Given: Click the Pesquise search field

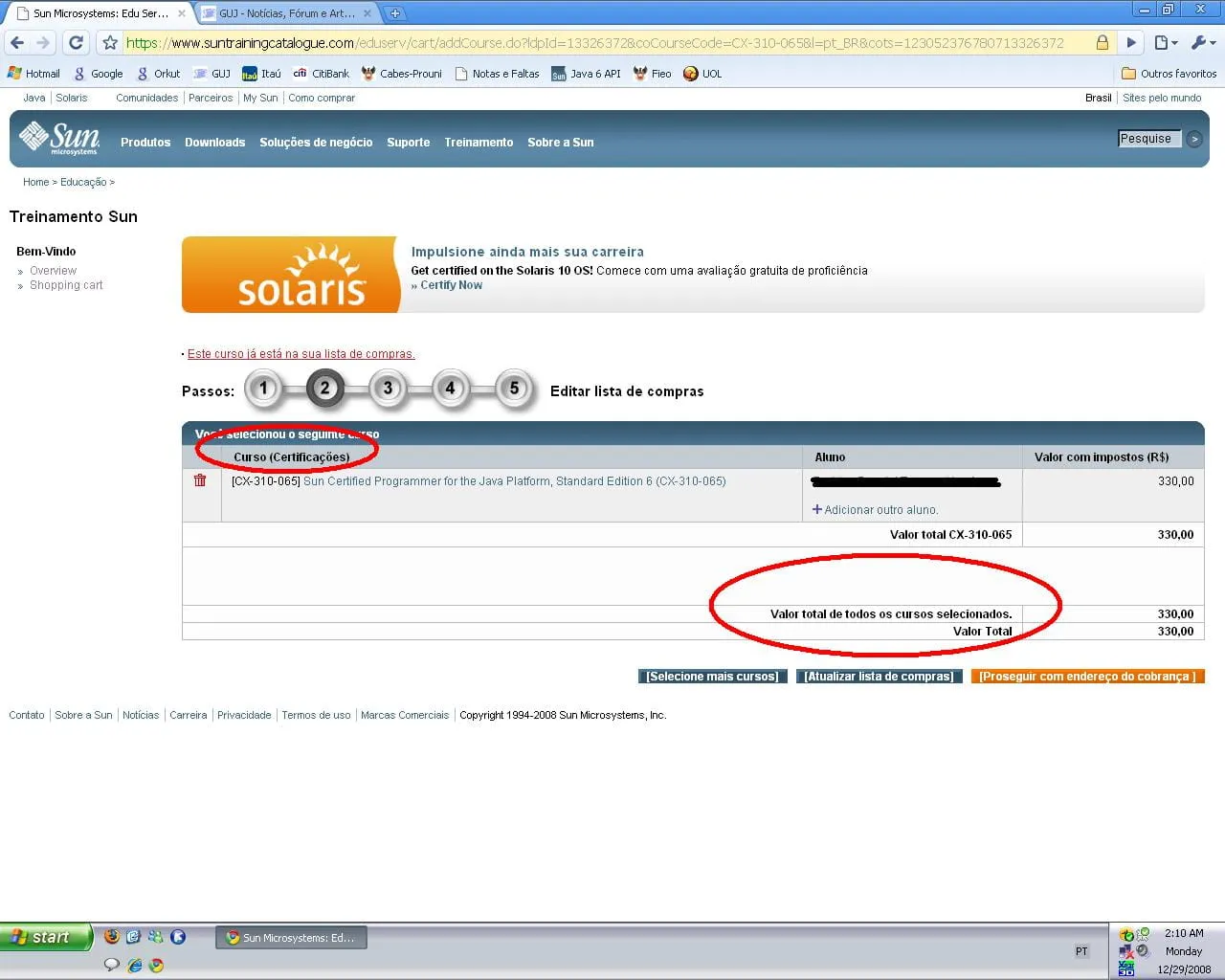Looking at the screenshot, I should click(1150, 139).
